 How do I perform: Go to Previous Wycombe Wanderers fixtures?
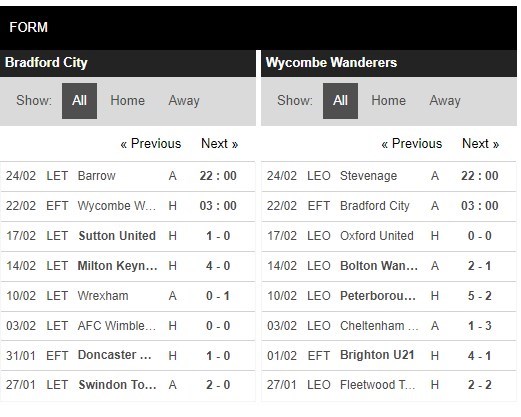pyautogui.click(x=412, y=144)
